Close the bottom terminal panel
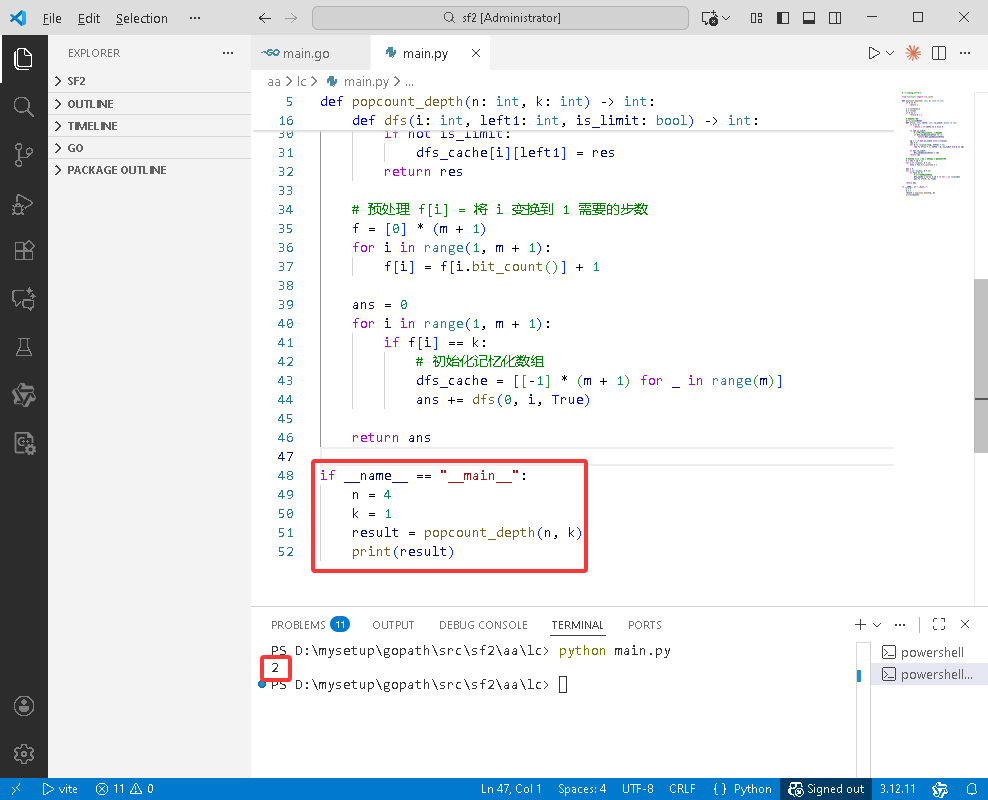988x800 pixels. [965, 624]
